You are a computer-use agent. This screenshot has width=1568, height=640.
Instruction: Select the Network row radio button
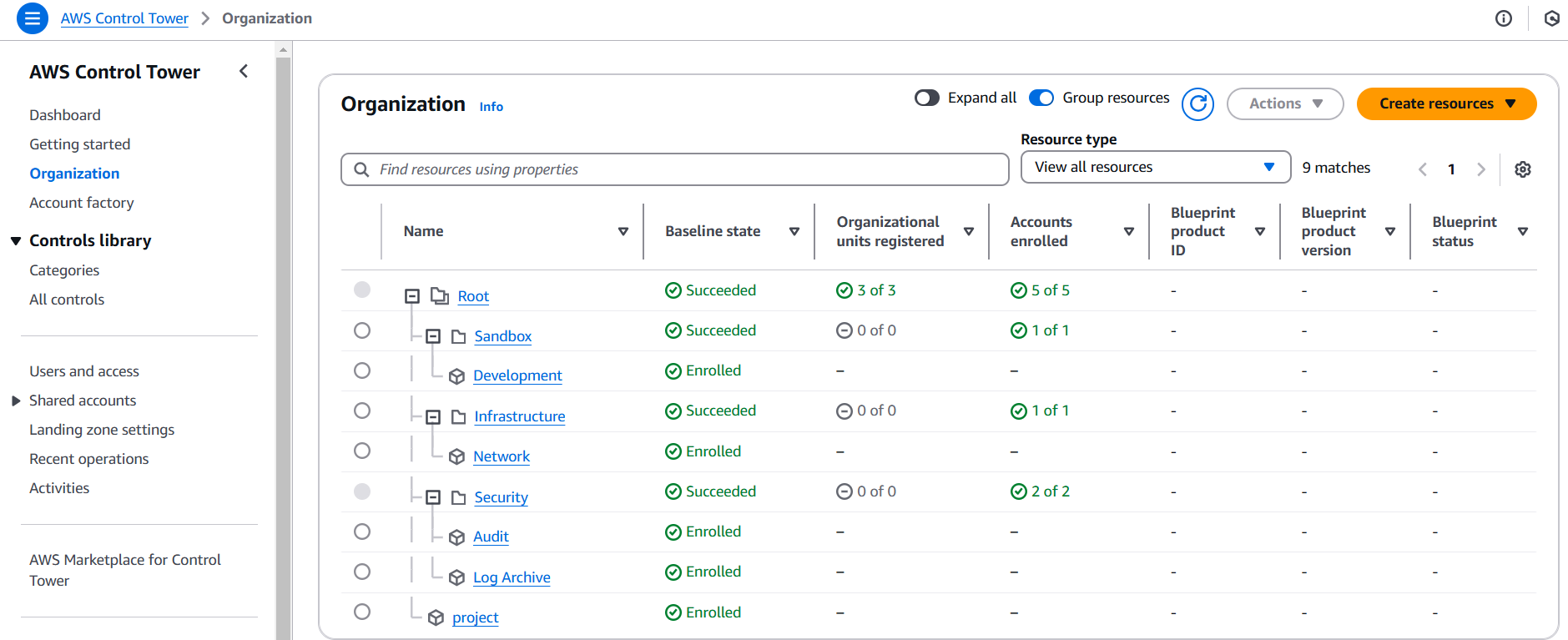[362, 451]
